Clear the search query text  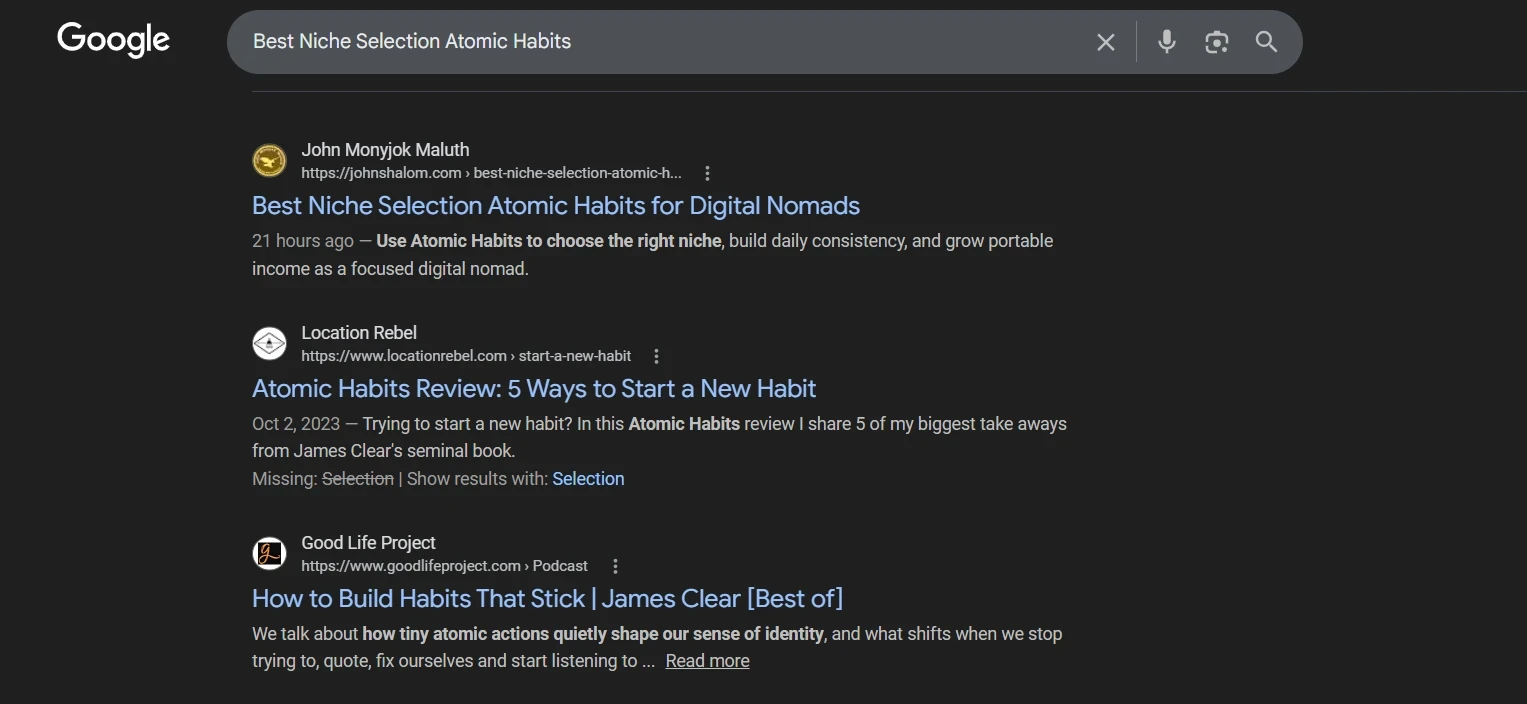(x=1105, y=42)
